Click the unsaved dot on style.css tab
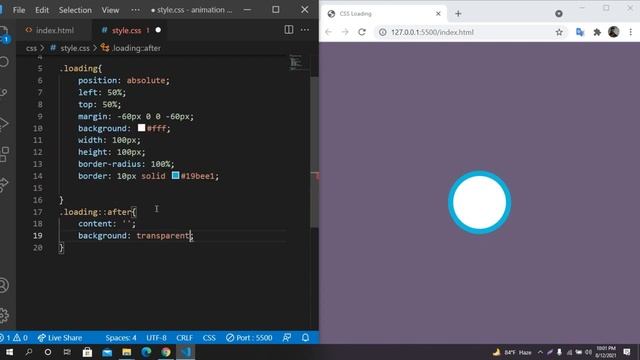640x360 pixels. [158, 30]
